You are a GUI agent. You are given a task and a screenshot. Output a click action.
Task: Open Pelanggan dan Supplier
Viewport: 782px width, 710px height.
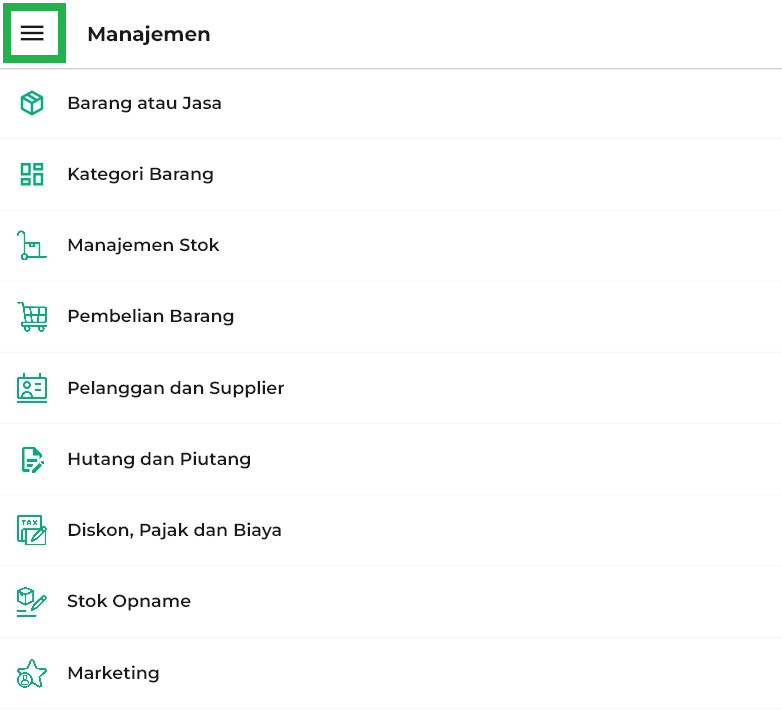click(x=175, y=388)
